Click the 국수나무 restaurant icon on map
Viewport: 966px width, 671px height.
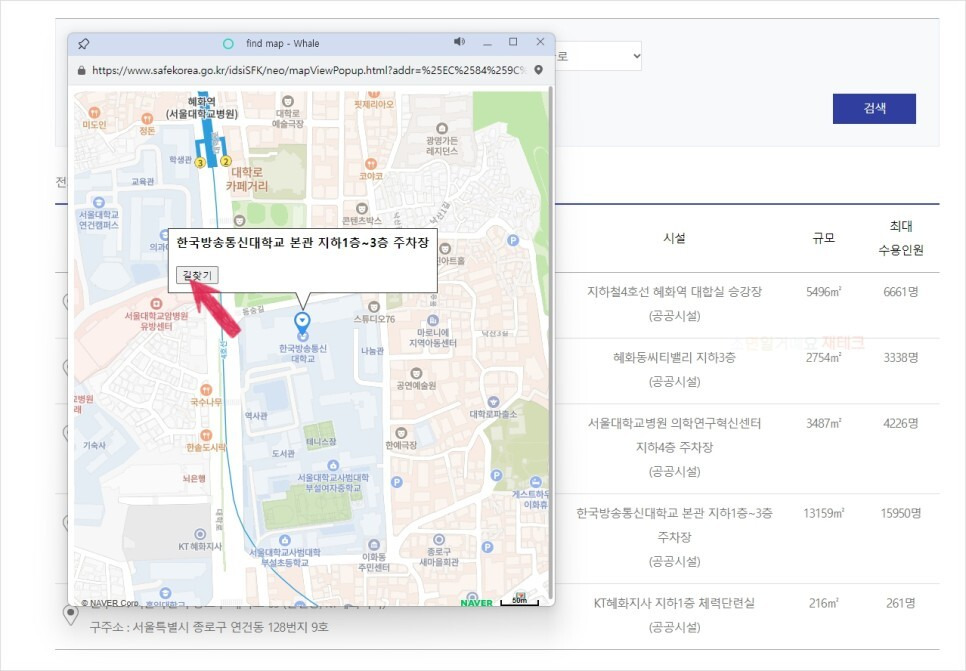206,390
